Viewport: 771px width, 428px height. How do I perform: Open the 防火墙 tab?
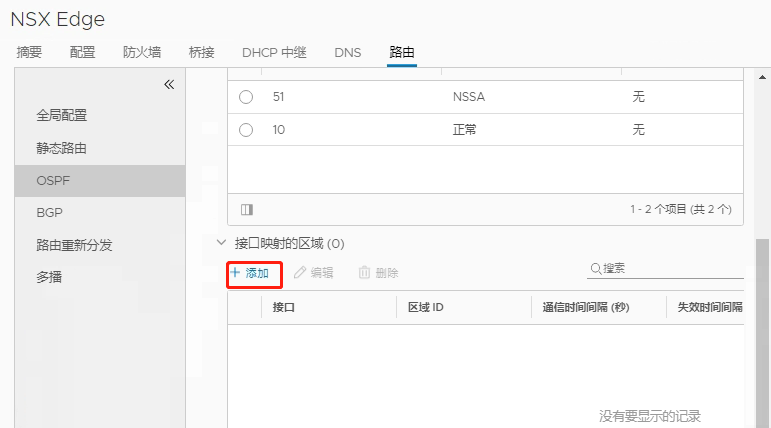tap(142, 52)
